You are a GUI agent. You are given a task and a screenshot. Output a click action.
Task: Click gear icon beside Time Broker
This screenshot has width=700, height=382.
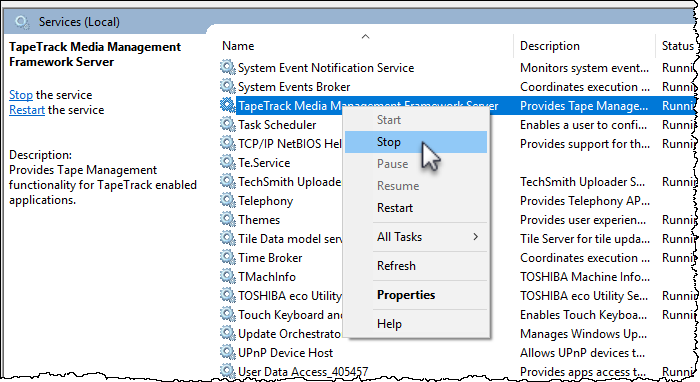(228, 257)
